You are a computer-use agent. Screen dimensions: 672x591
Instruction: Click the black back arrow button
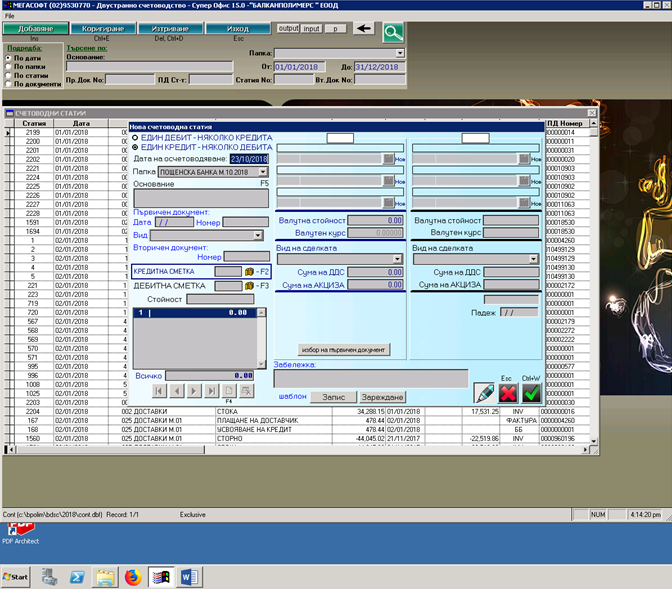point(365,28)
